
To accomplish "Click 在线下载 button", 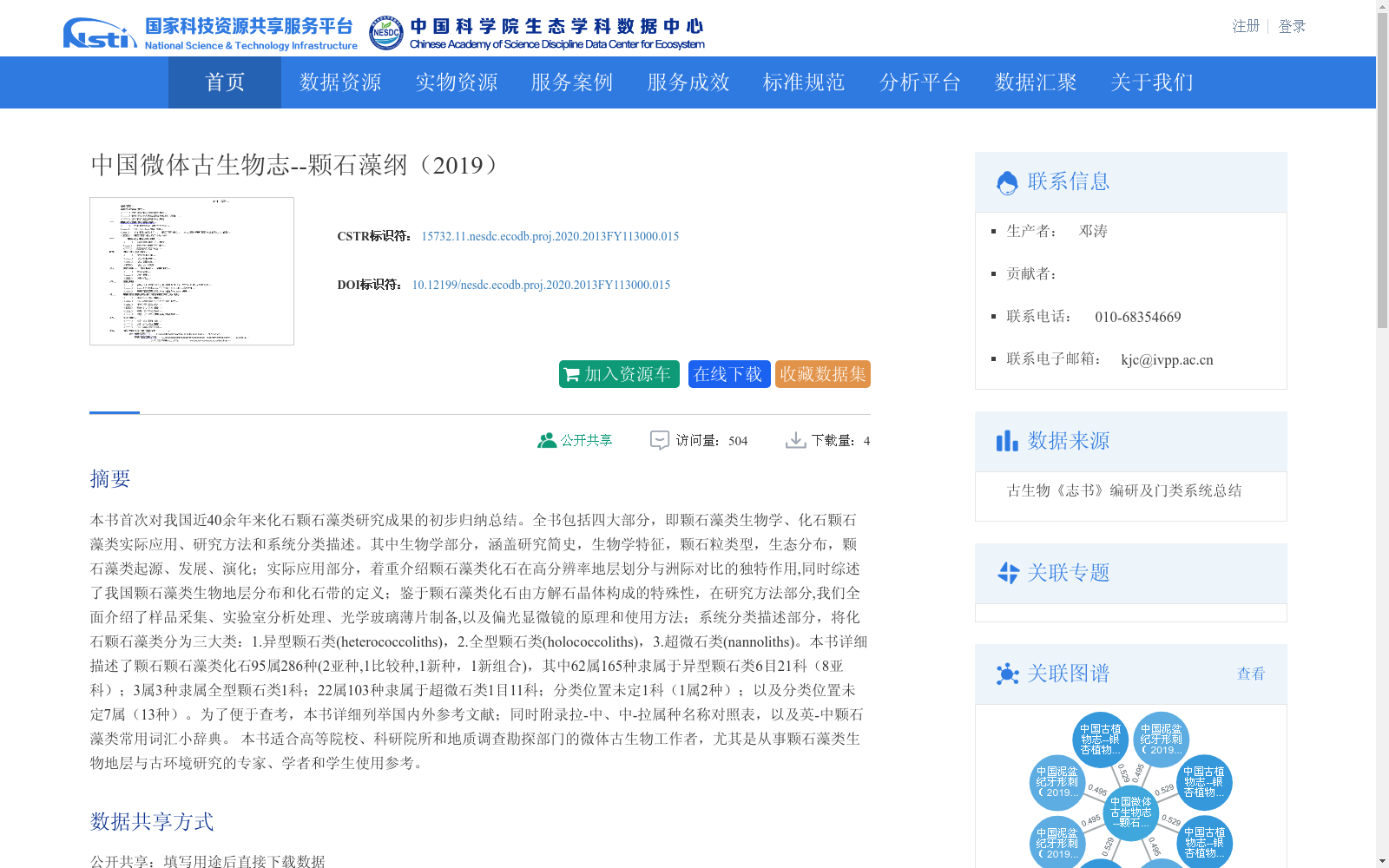I will tap(729, 374).
